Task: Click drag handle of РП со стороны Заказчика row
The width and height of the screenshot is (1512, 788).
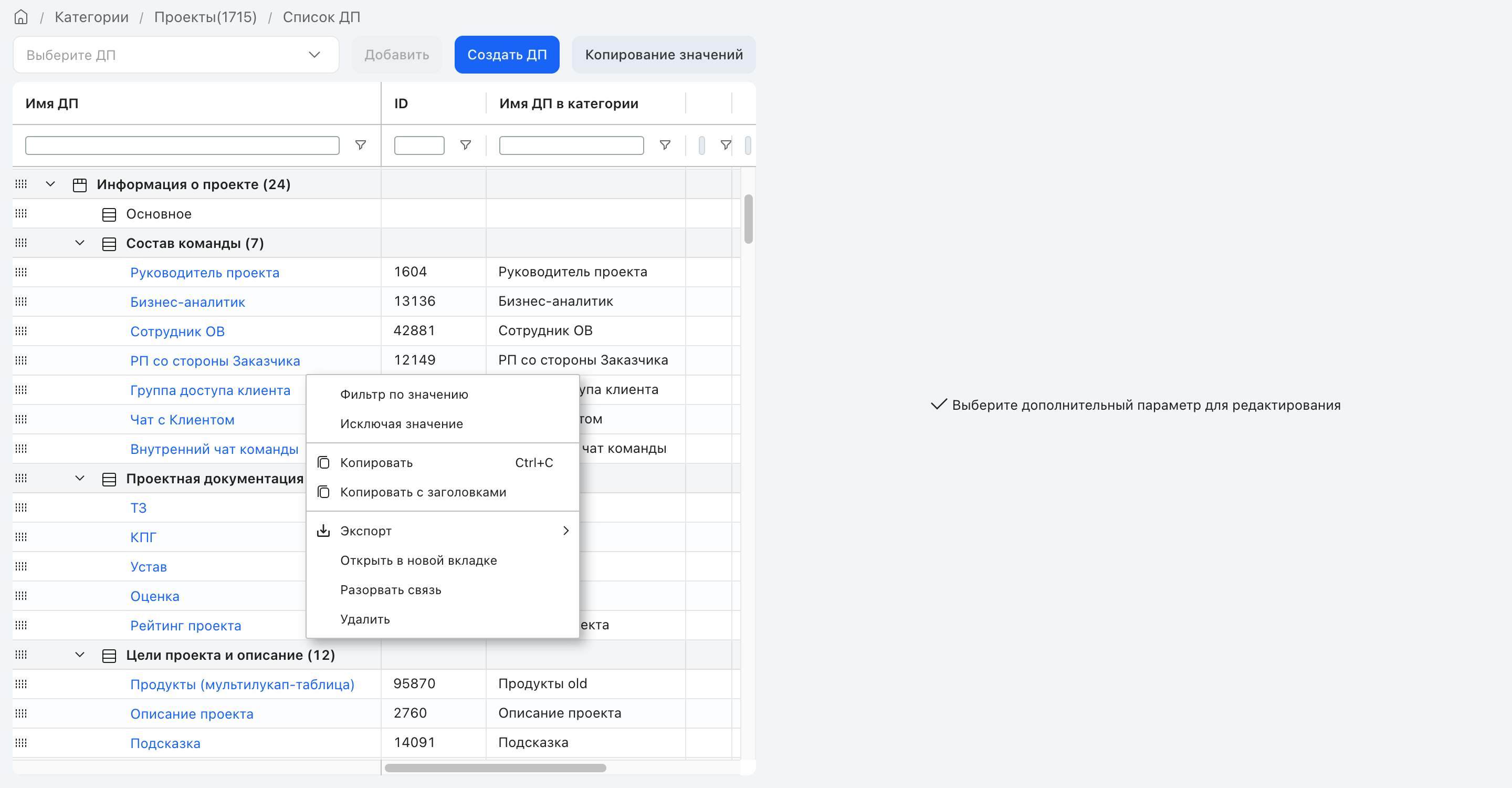Action: coord(21,360)
